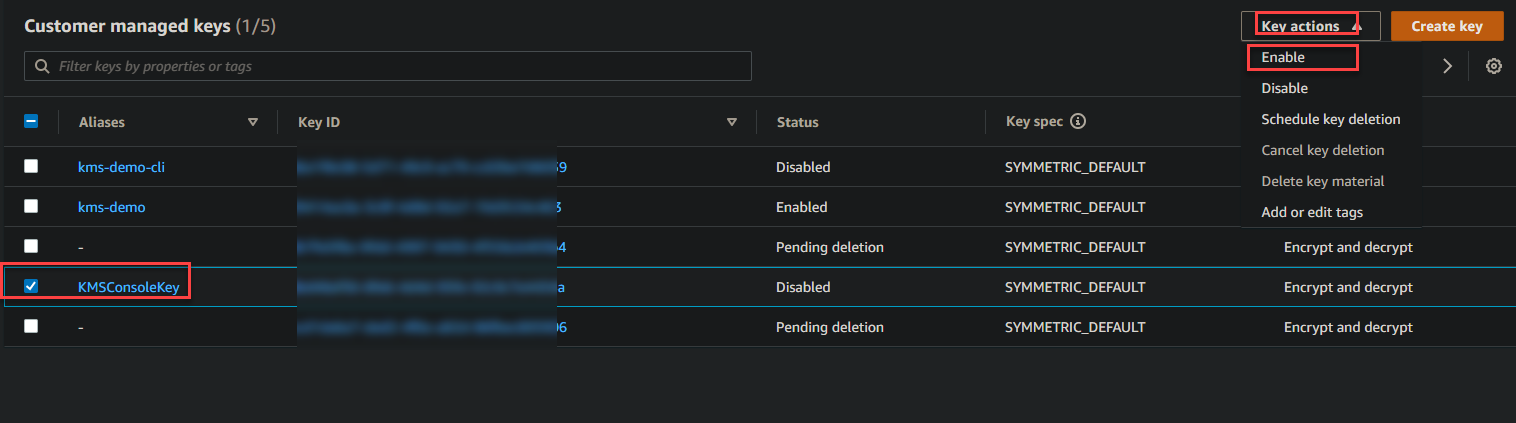Screen dimensions: 1516x423
Task: Go to next page with chevron arrow
Action: point(1446,66)
